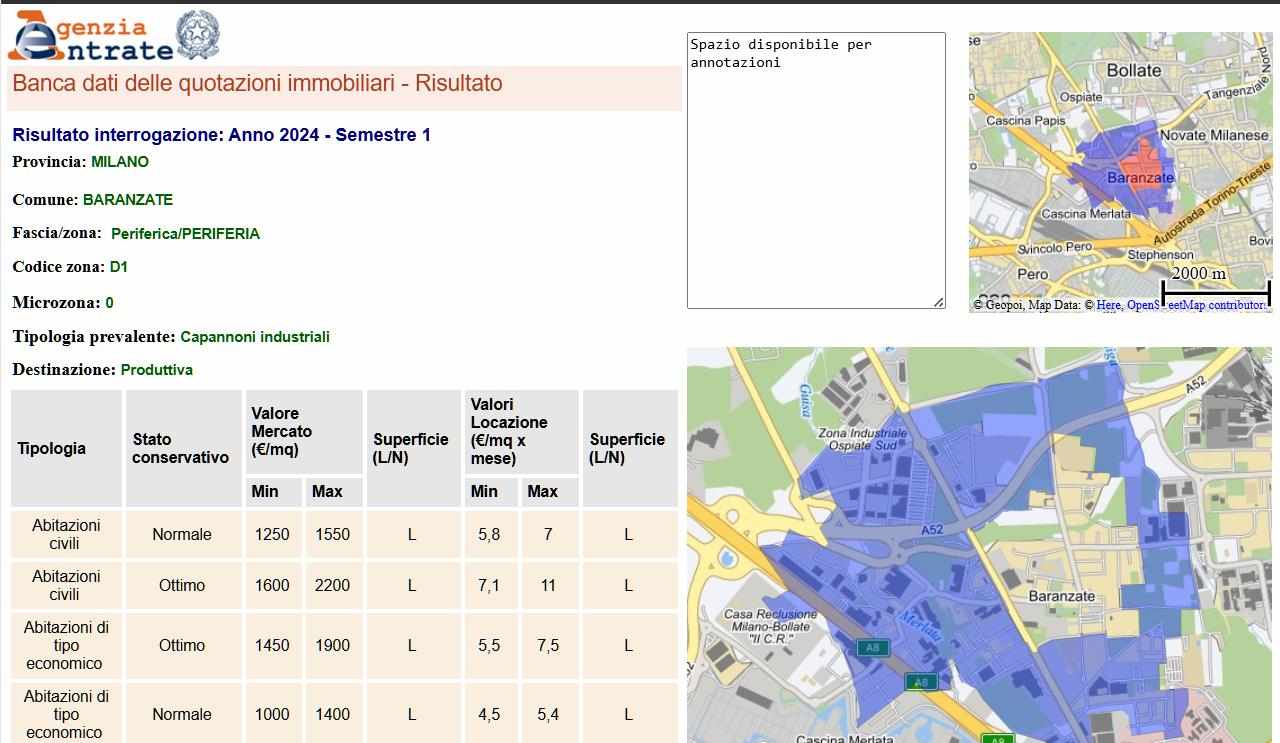This screenshot has width=1280, height=743.
Task: Click the Baranzate label on the large map
Action: [1061, 596]
